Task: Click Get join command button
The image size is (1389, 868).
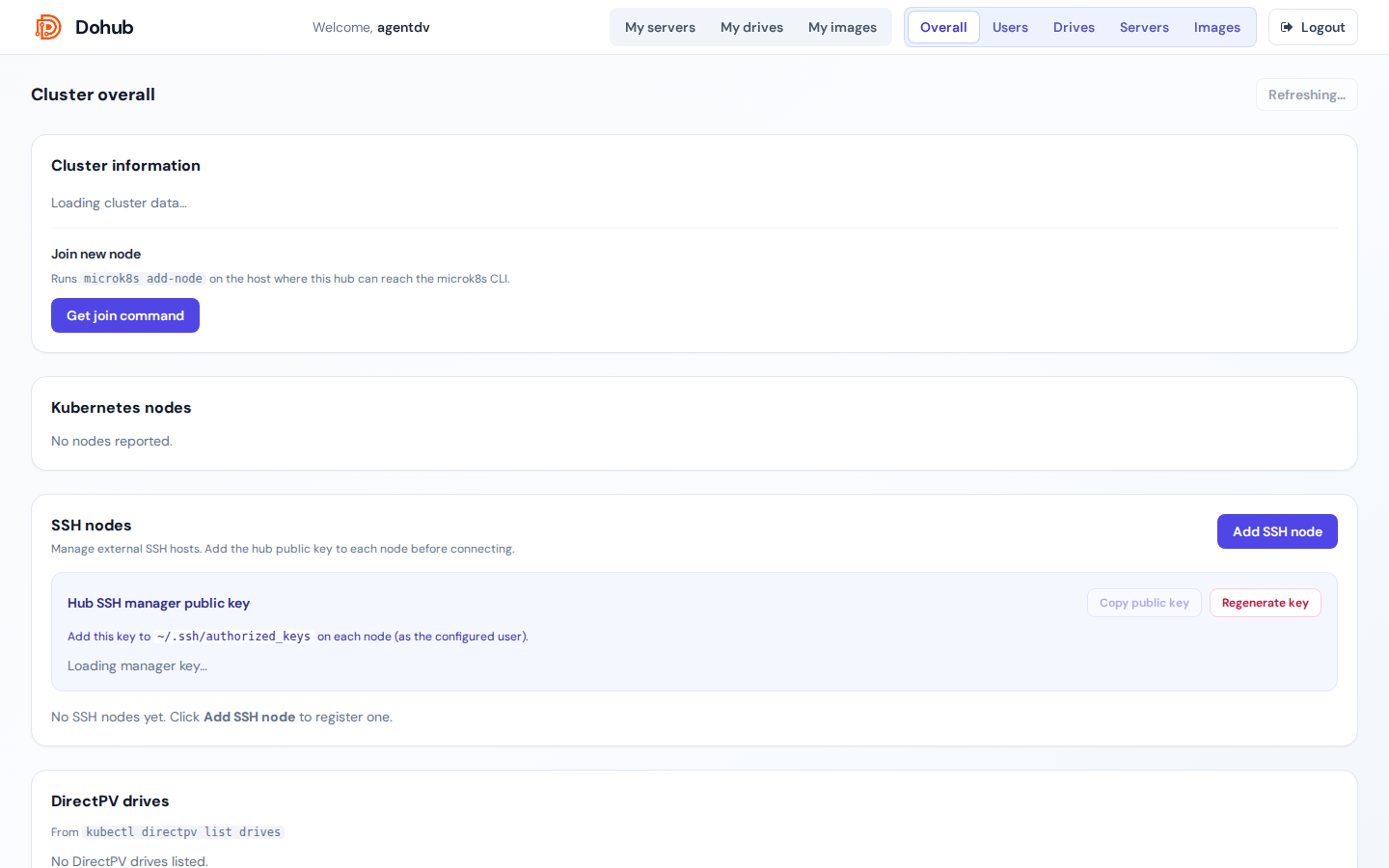Action: pyautogui.click(x=125, y=315)
